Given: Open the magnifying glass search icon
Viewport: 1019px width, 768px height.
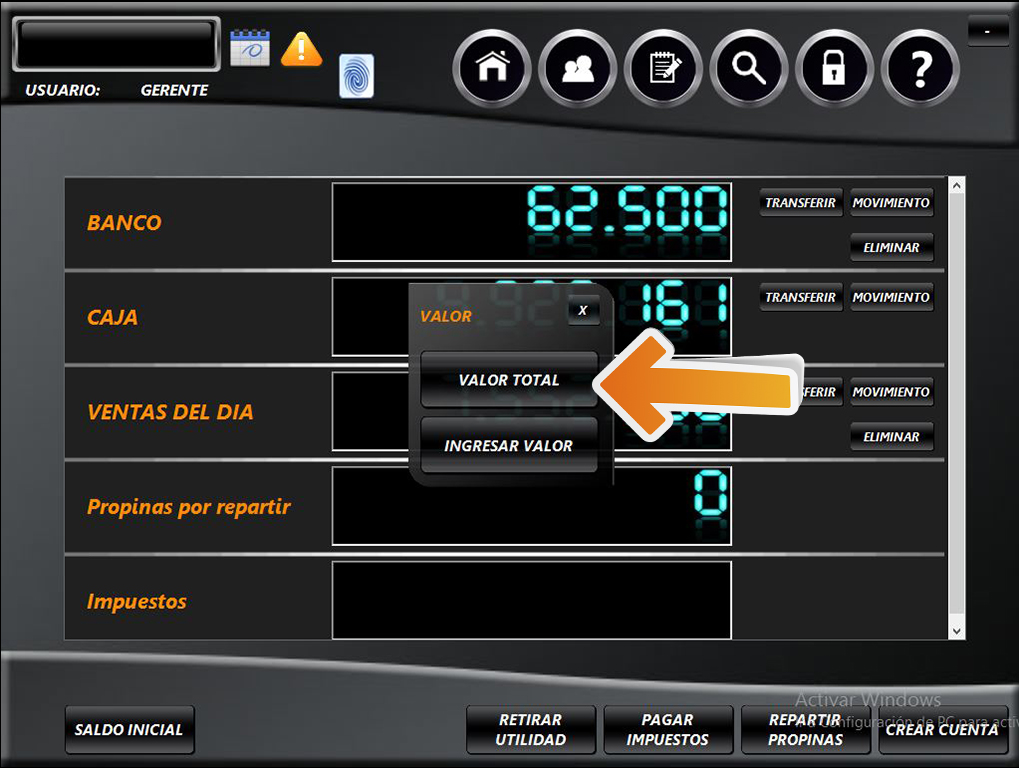Looking at the screenshot, I should pos(749,68).
